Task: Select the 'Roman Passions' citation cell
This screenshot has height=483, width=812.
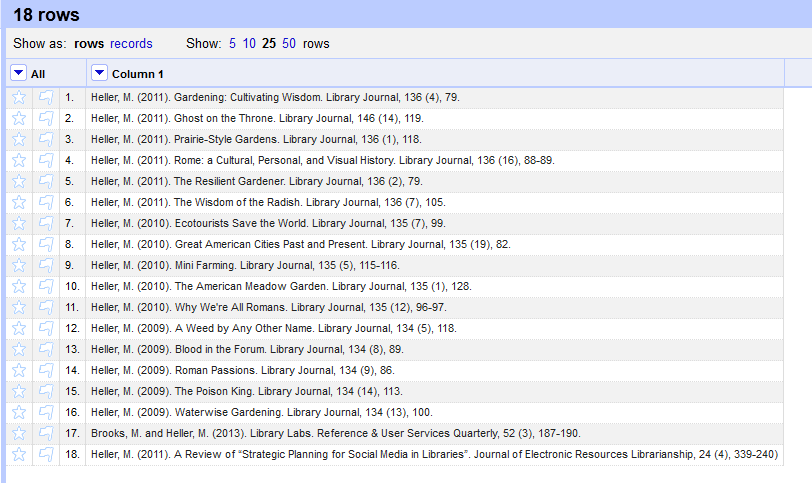Action: pos(434,371)
